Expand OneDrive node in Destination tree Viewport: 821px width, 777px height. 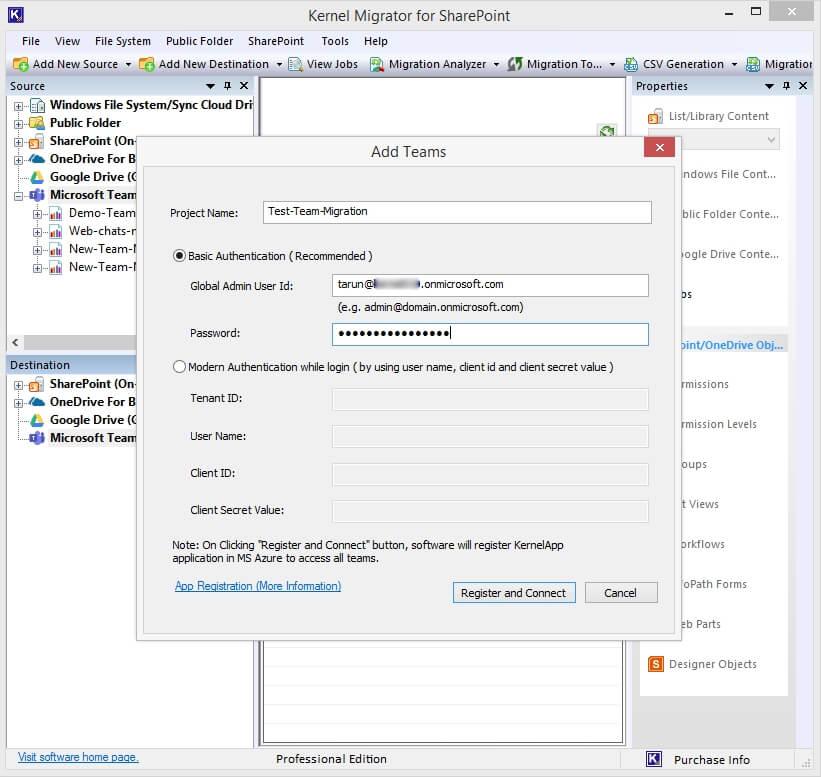point(18,404)
